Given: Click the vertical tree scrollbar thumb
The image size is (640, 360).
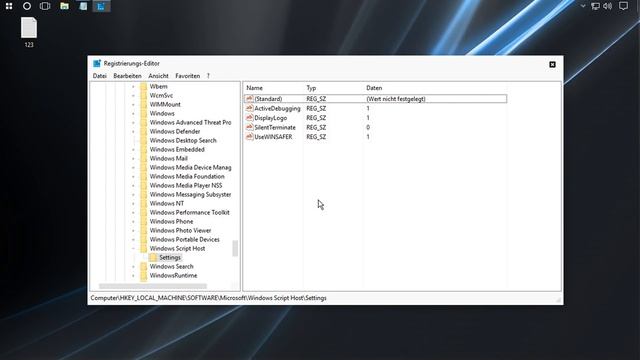Looking at the screenshot, I should (x=235, y=248).
